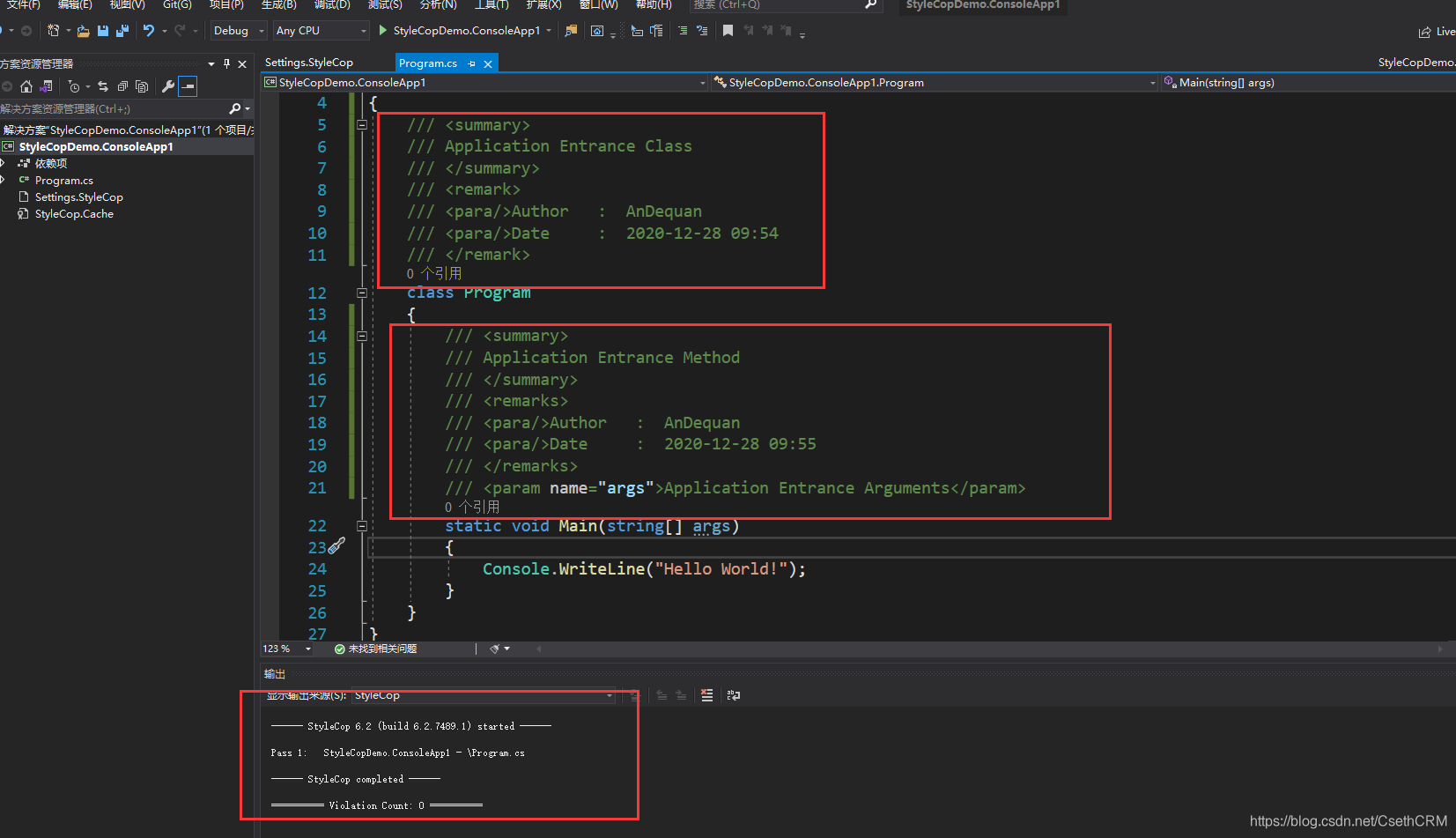This screenshot has height=838, width=1456.
Task: Open the type navigation combo StyleCopDemo.ConsoleApp1.Program
Action: tap(935, 83)
